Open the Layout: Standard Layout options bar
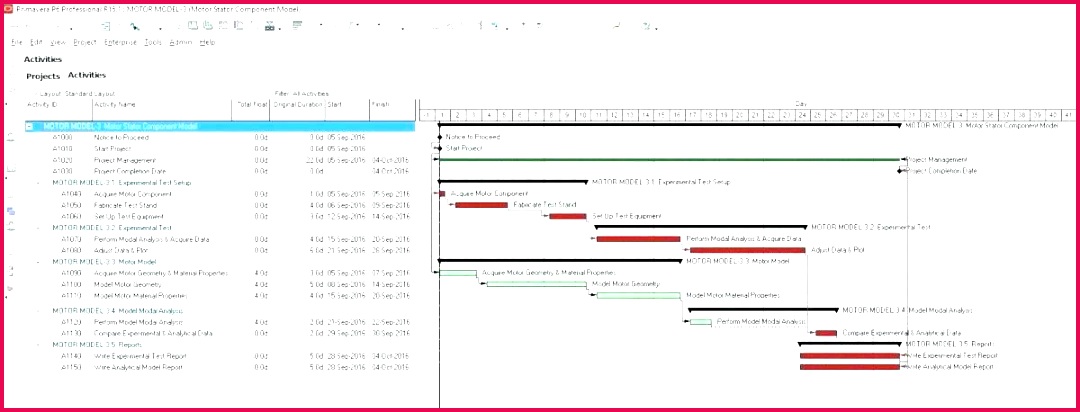1080x412 pixels. [x=76, y=94]
